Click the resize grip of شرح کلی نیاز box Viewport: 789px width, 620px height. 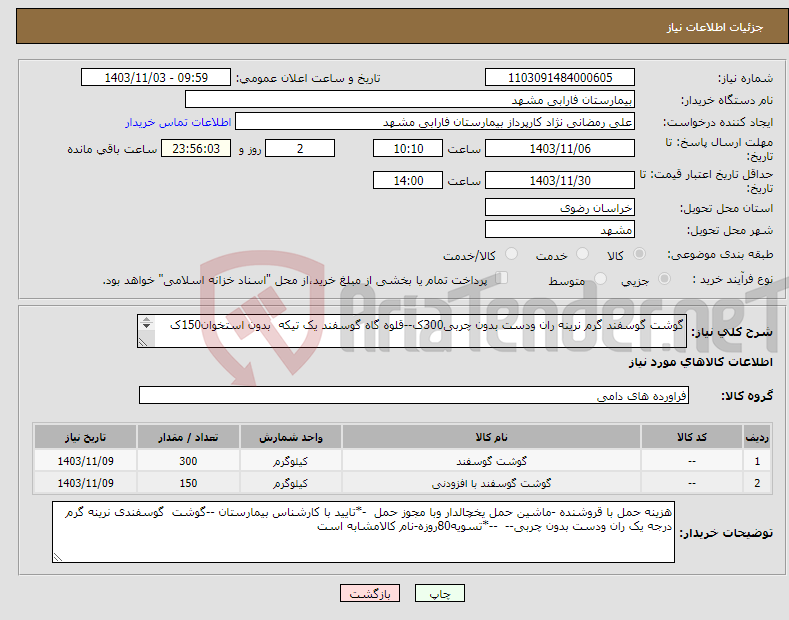[x=143, y=342]
